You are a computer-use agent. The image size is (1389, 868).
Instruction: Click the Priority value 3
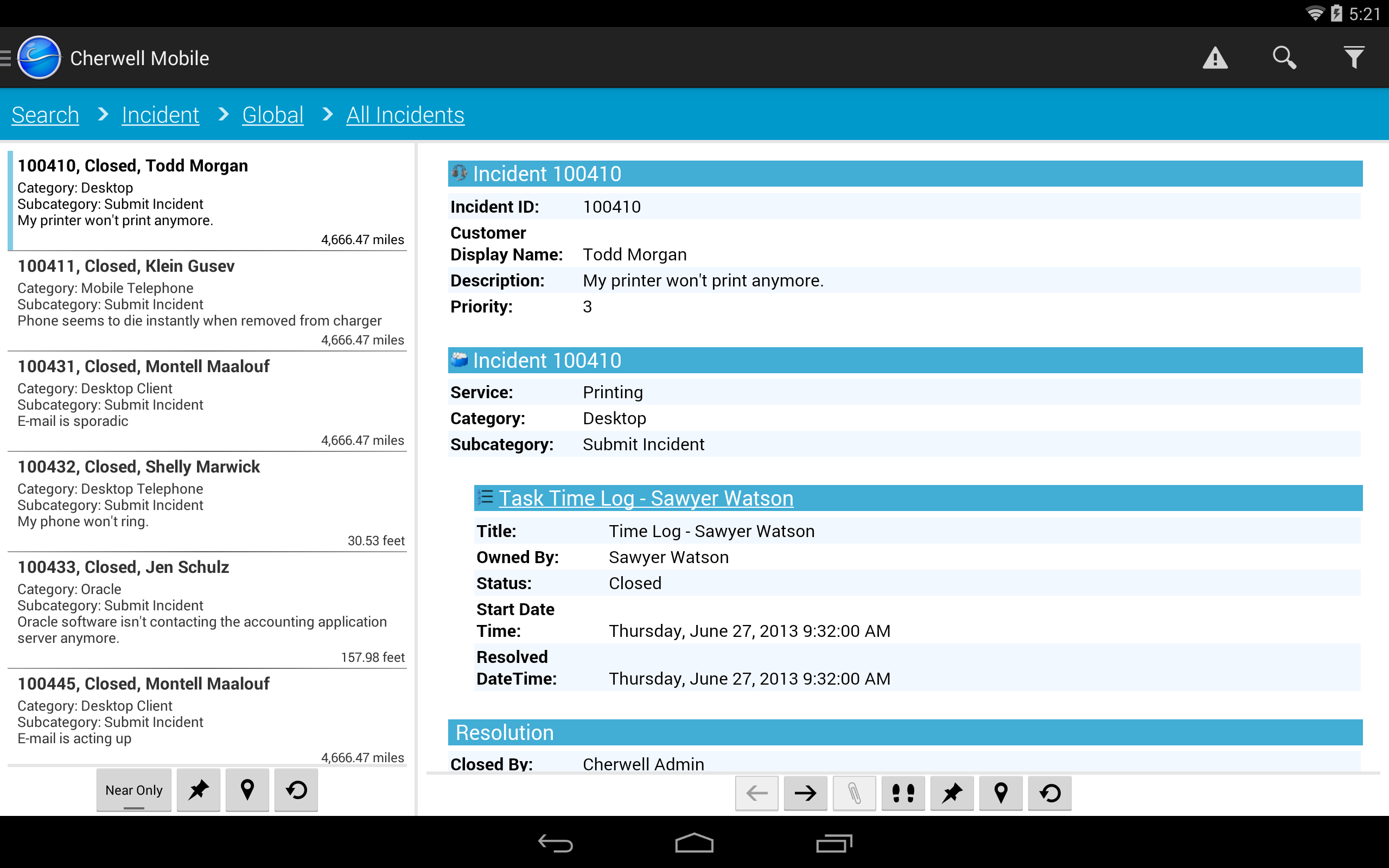click(x=587, y=307)
